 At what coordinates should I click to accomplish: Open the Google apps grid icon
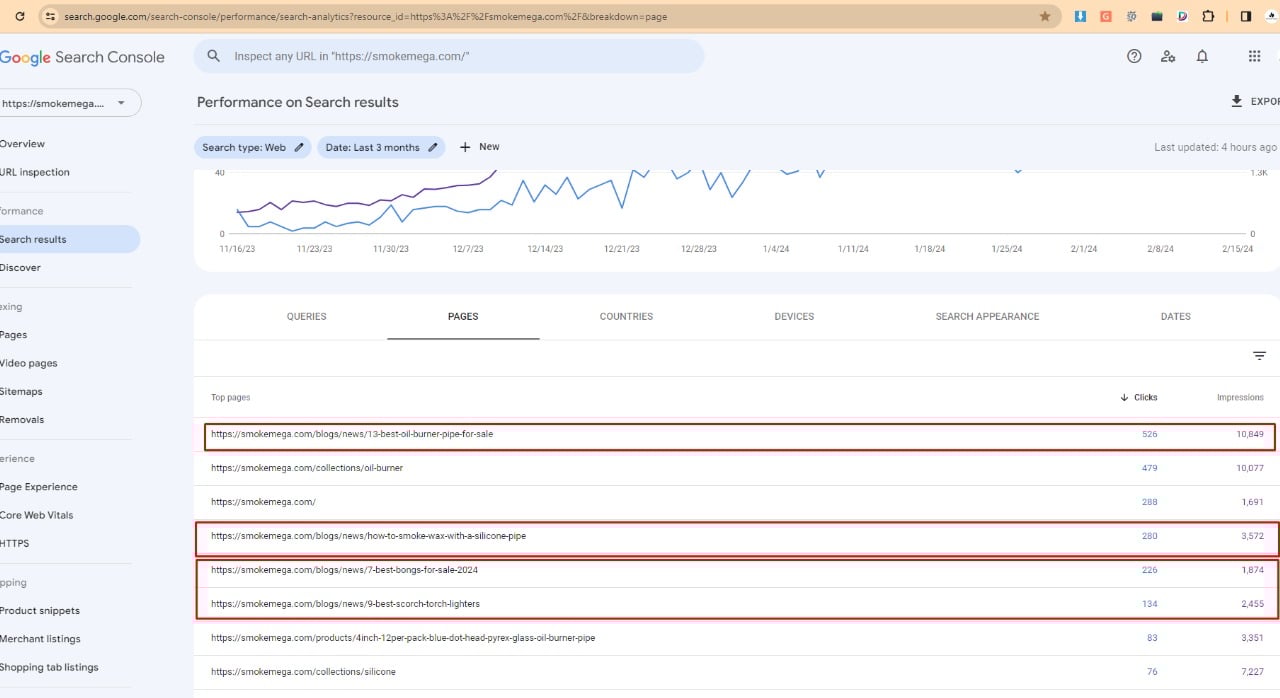[1255, 56]
